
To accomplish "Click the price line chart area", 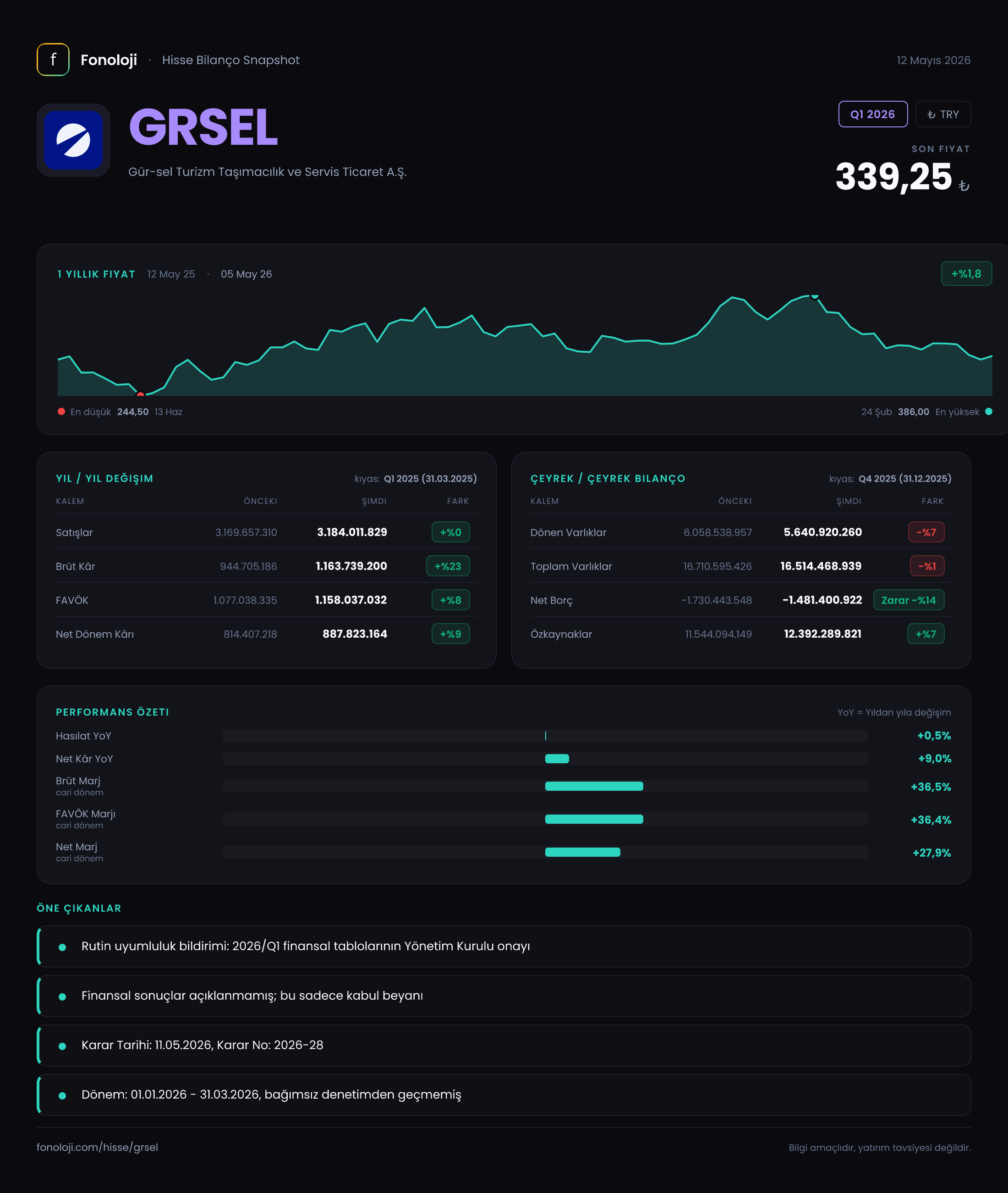I will coord(525,345).
